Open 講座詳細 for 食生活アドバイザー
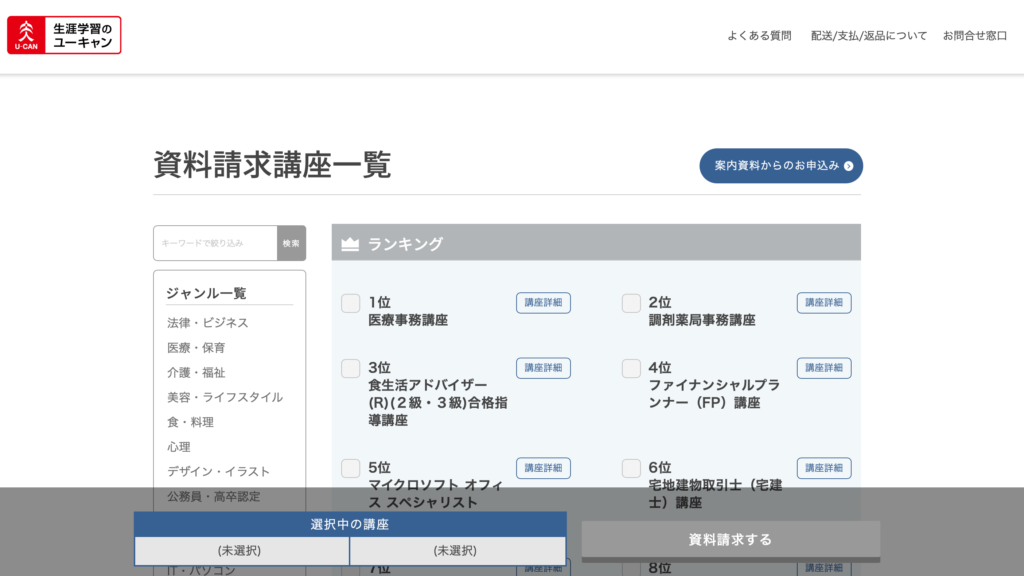This screenshot has height=576, width=1024. click(x=543, y=368)
